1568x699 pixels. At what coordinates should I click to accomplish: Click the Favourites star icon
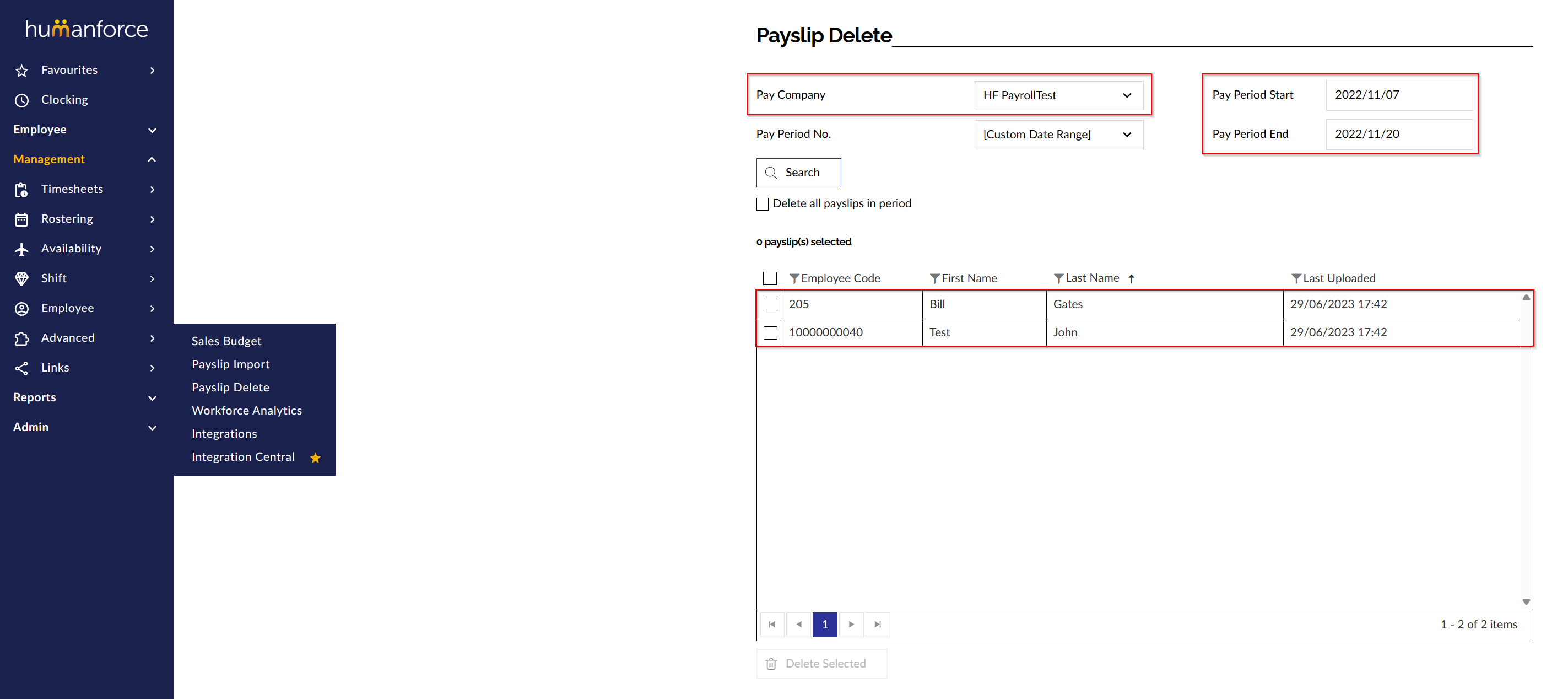coord(22,70)
